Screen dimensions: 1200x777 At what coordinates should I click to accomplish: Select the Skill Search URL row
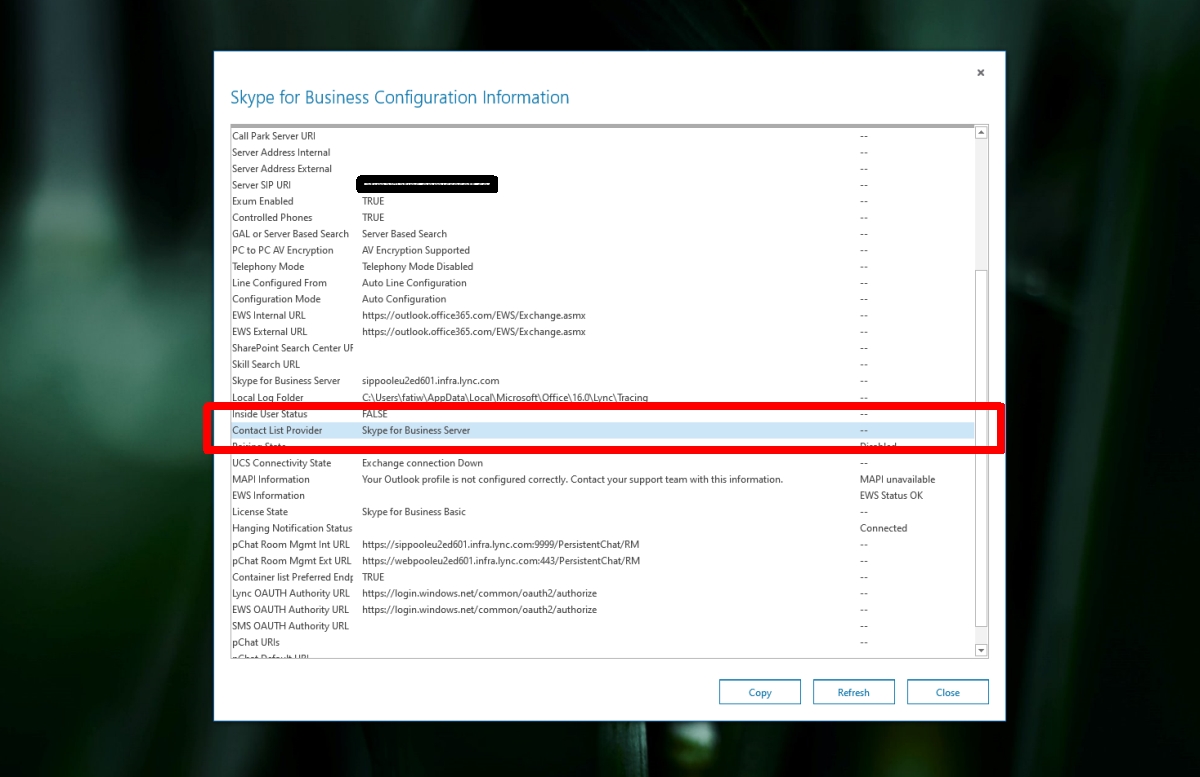point(603,365)
